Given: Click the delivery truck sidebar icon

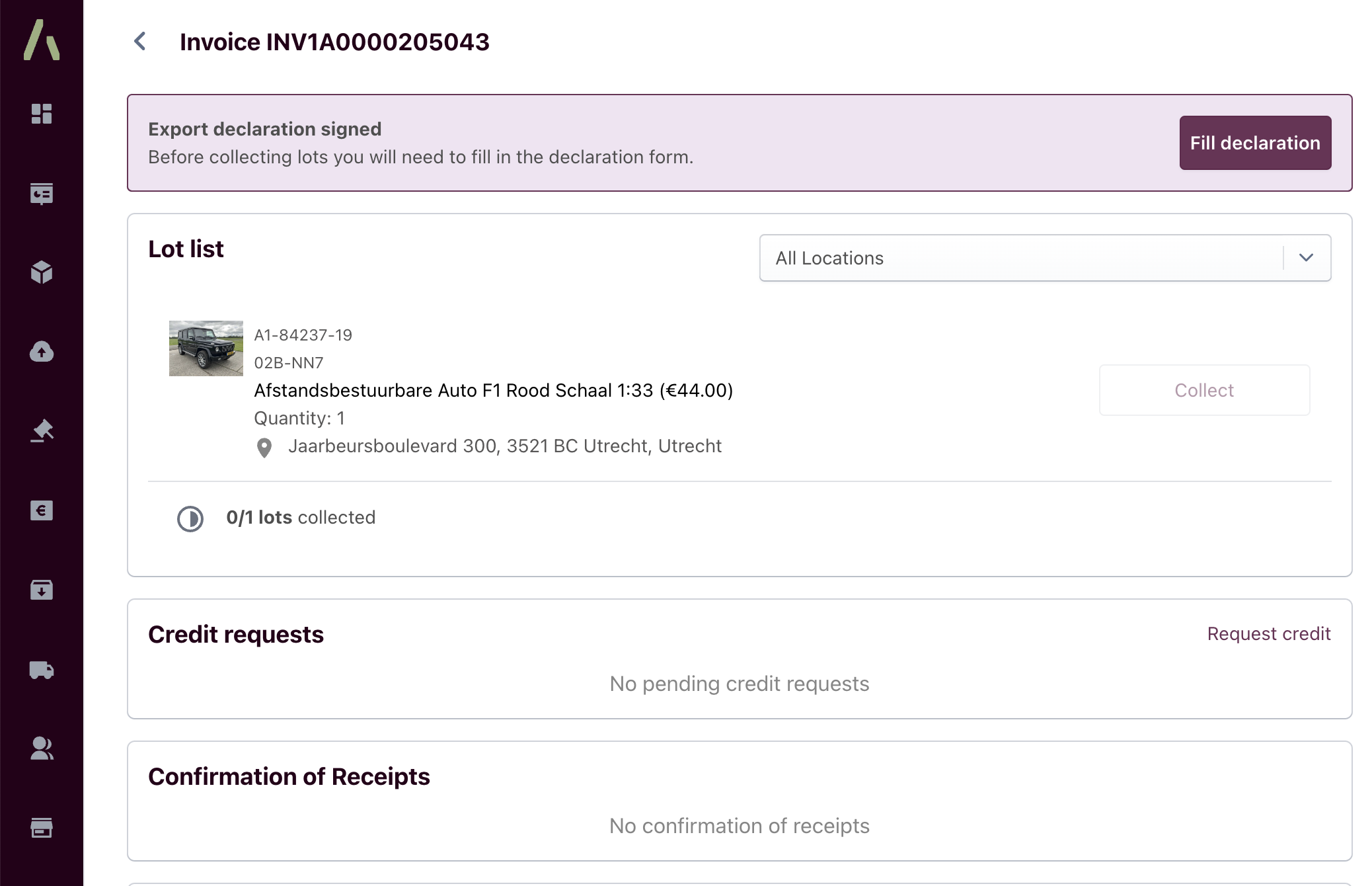Looking at the screenshot, I should [x=42, y=670].
